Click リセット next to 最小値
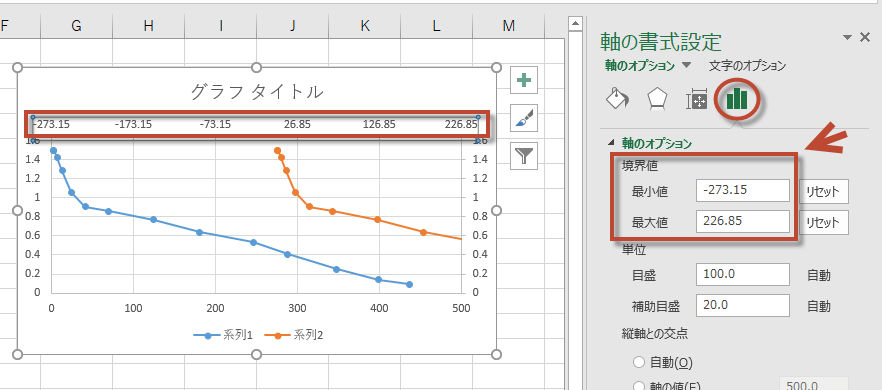This screenshot has height=390, width=882. click(x=824, y=192)
